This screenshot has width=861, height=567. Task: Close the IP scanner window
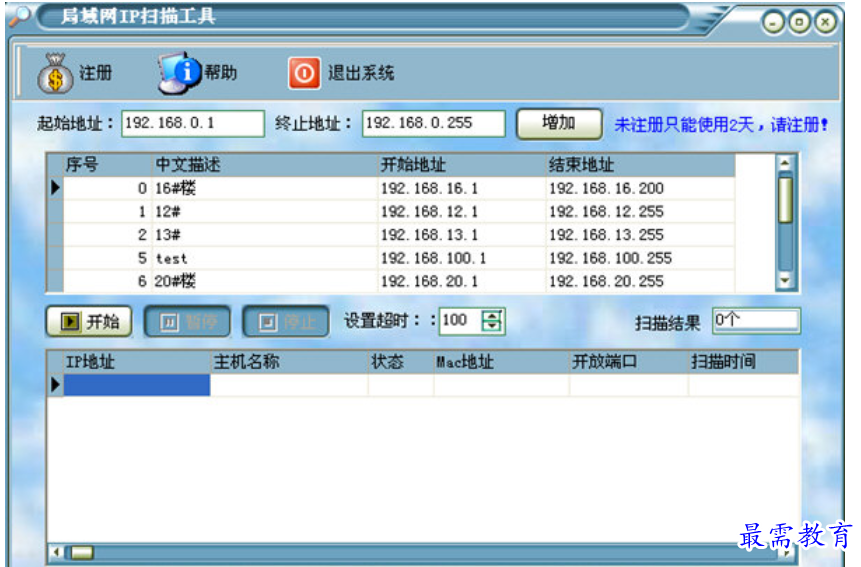(x=825, y=23)
